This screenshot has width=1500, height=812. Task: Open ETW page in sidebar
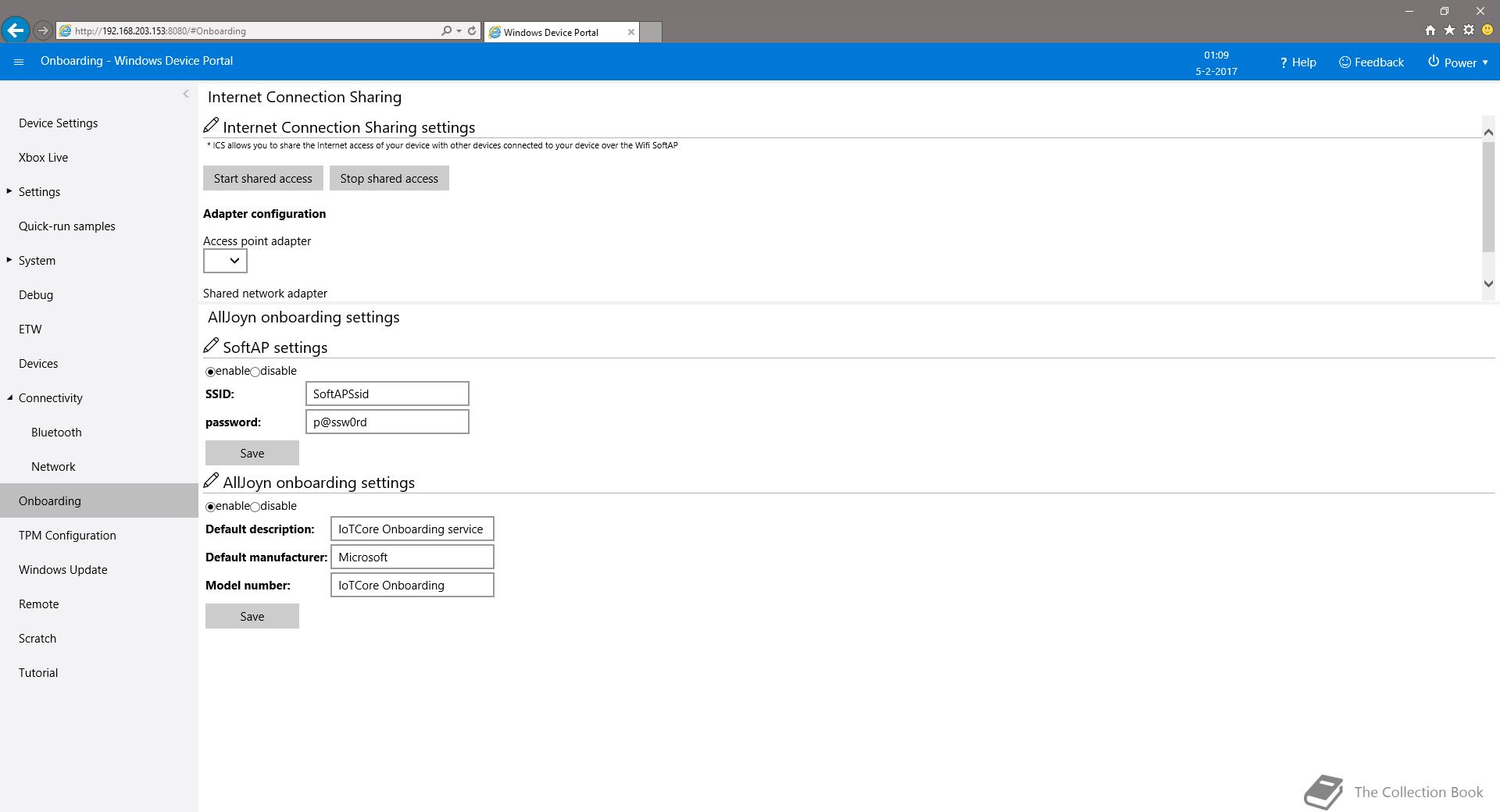pos(30,329)
